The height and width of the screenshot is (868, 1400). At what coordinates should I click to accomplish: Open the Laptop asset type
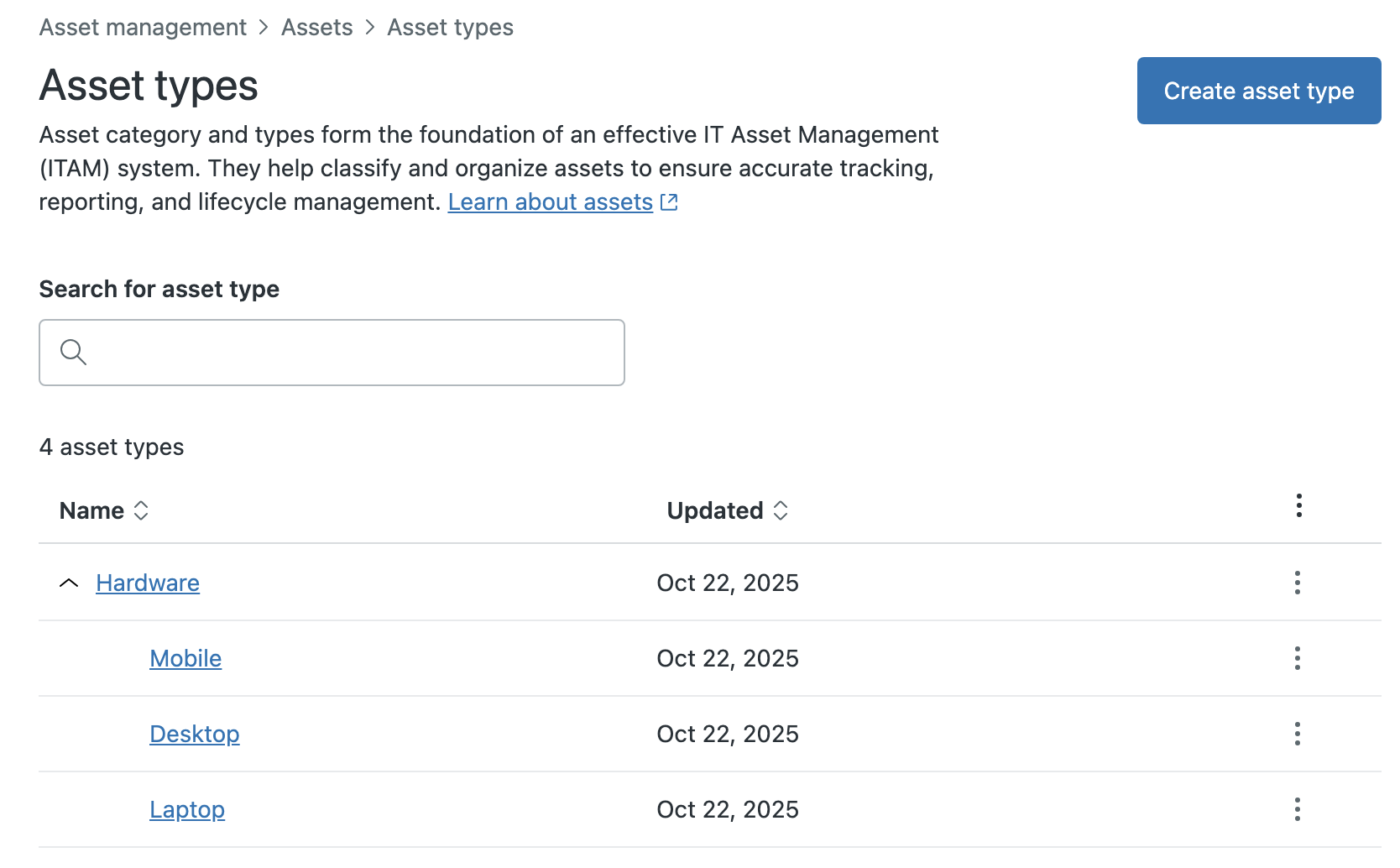coord(187,810)
